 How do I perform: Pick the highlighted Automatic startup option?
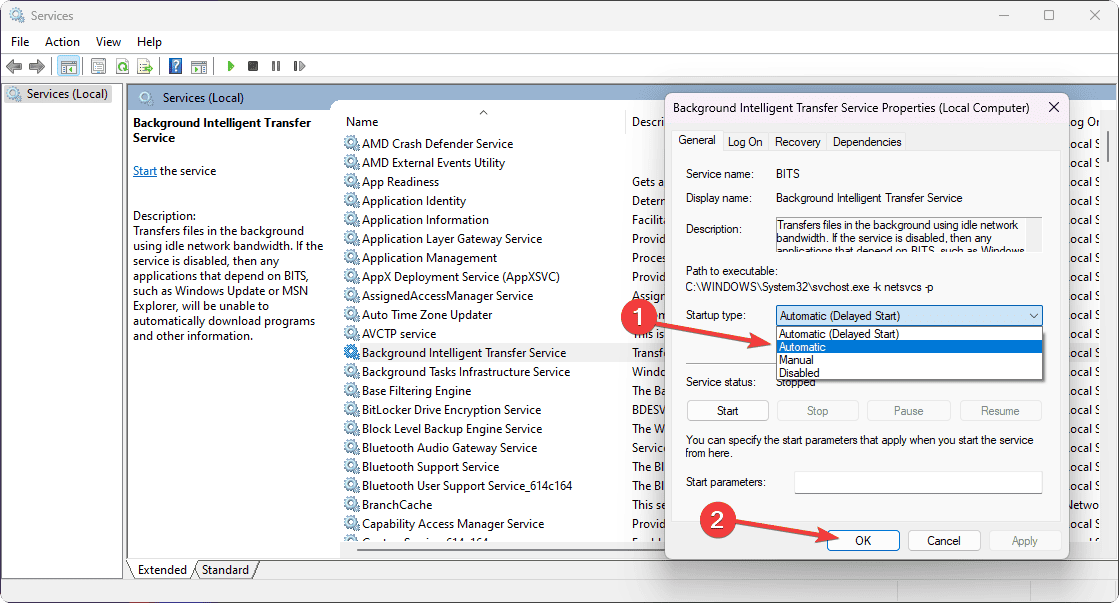click(802, 347)
